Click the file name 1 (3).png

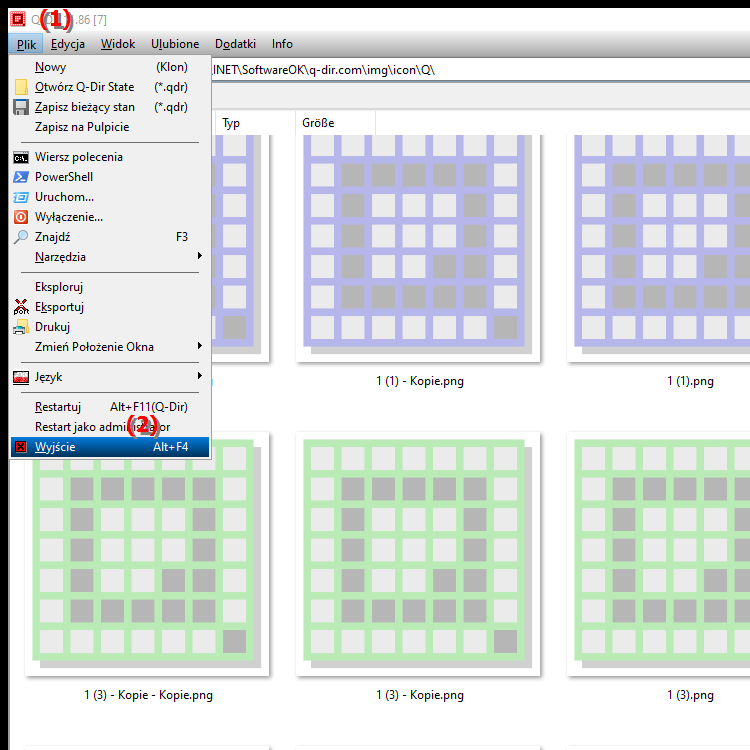pos(690,695)
